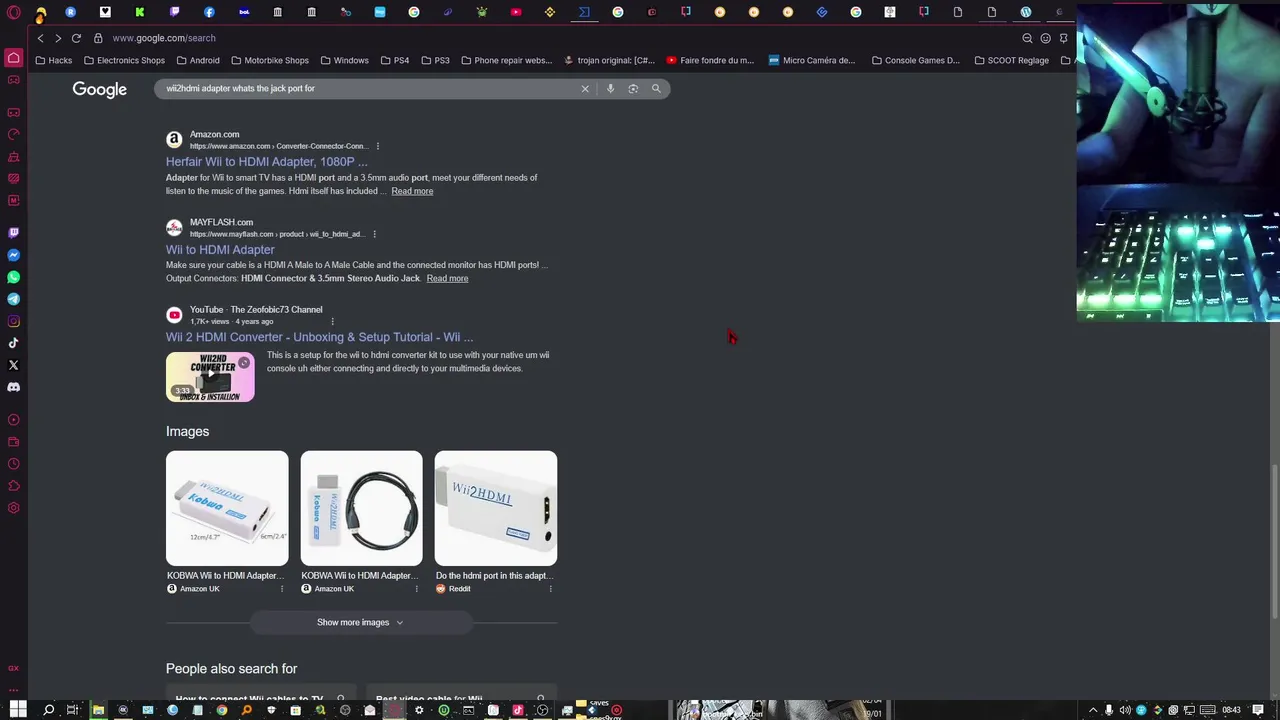Click the Google logo
The image size is (1280, 720).
coord(99,89)
